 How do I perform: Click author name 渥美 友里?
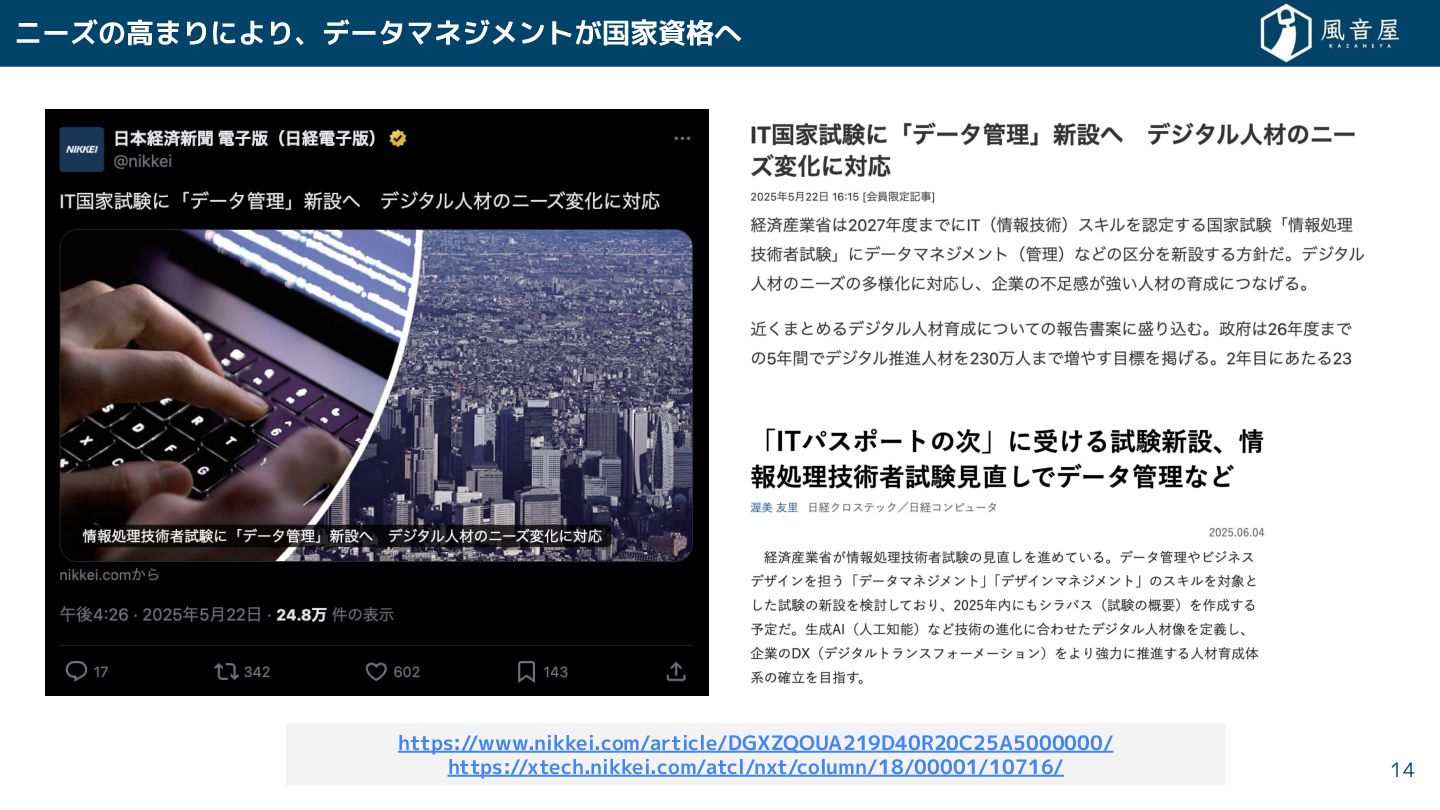pyautogui.click(x=775, y=507)
